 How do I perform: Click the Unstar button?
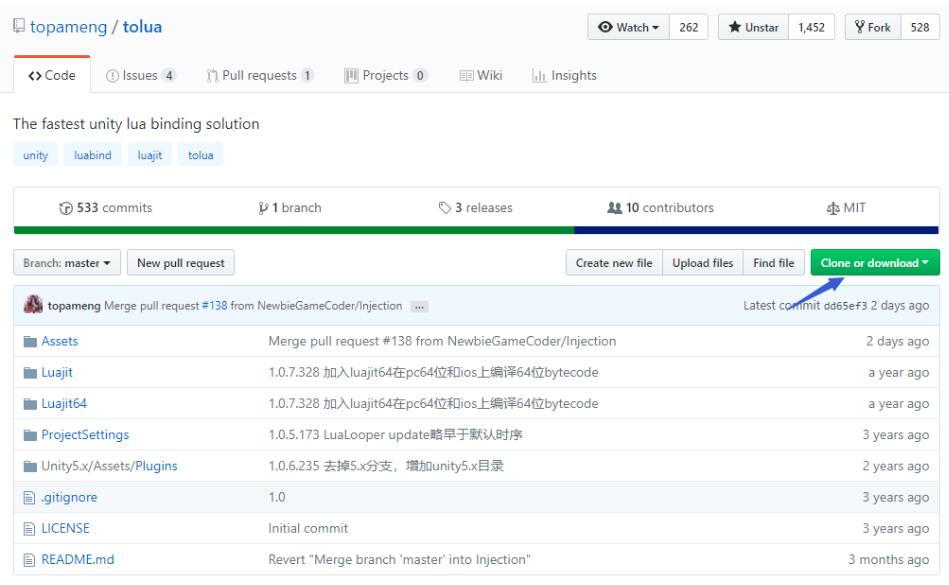pyautogui.click(x=754, y=27)
